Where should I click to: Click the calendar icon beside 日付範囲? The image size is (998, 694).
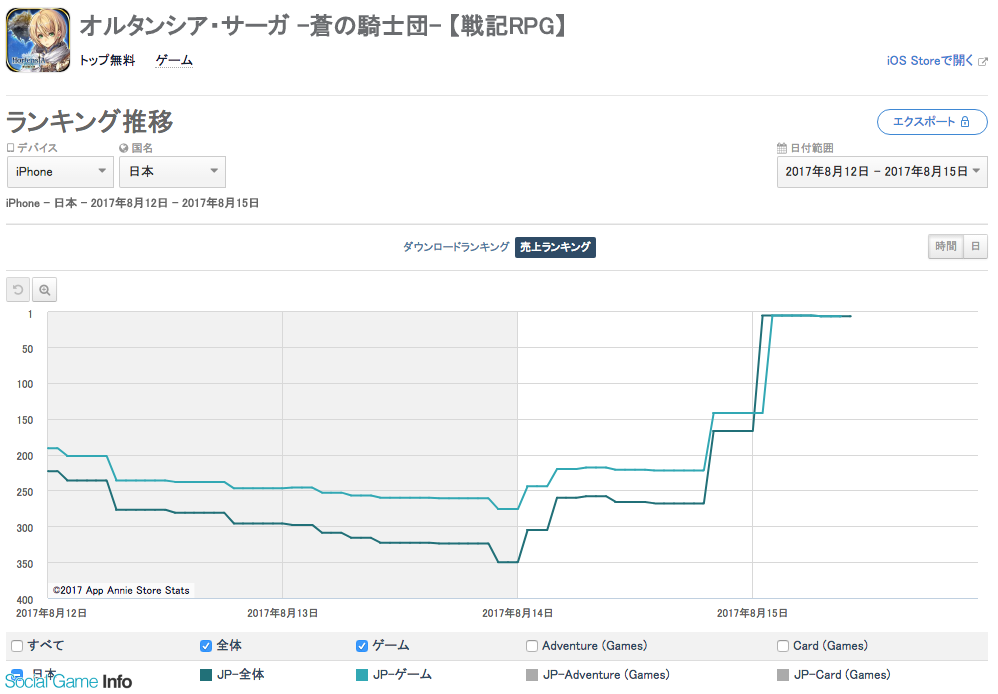point(782,148)
